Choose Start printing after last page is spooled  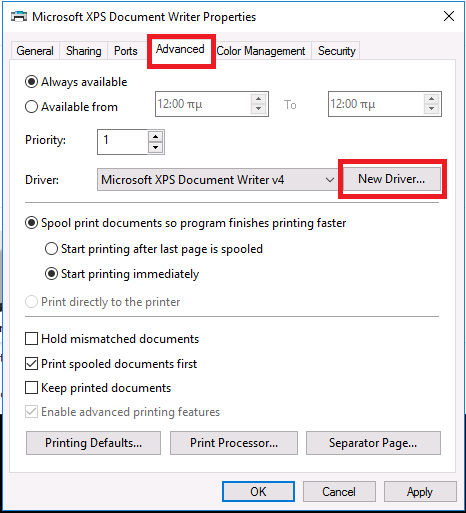click(51, 249)
